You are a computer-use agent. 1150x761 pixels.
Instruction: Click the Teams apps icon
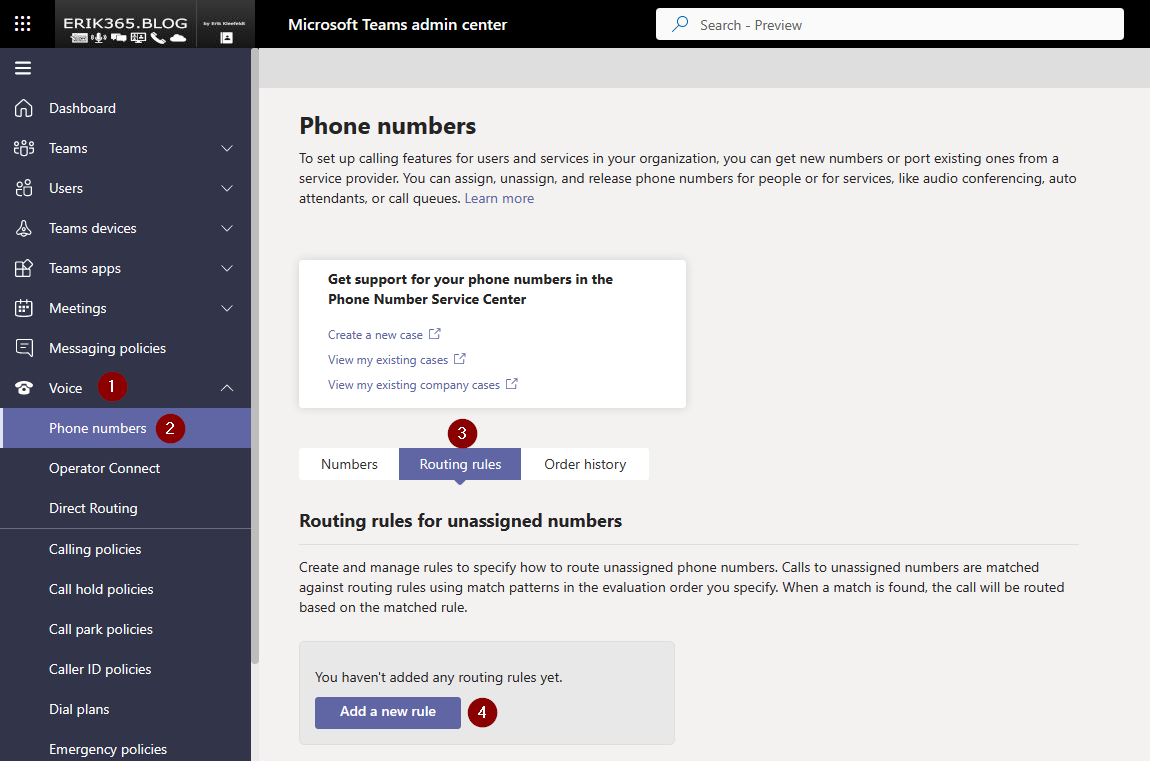(x=24, y=268)
